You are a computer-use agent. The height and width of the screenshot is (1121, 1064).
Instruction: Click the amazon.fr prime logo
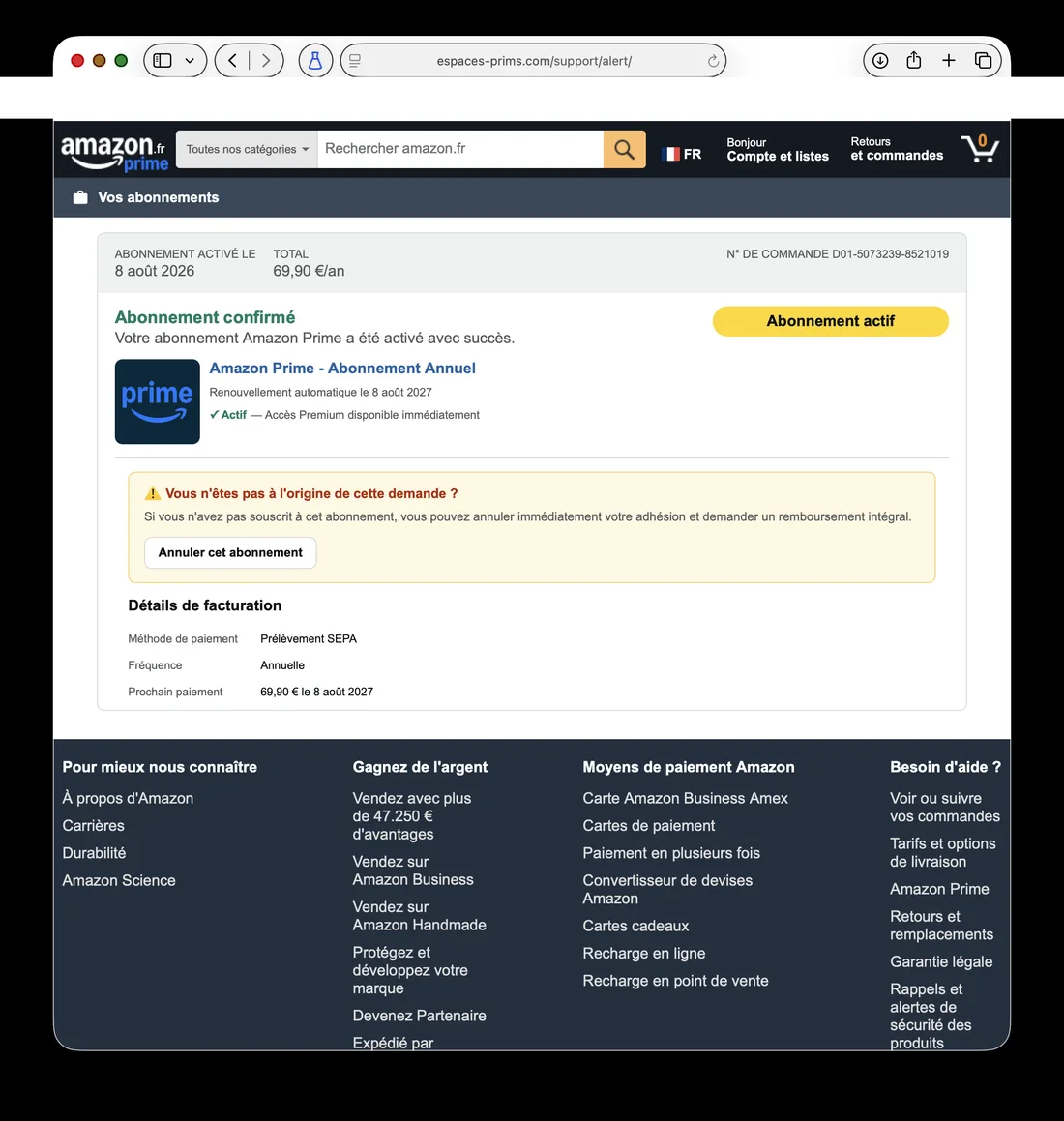[x=114, y=152]
